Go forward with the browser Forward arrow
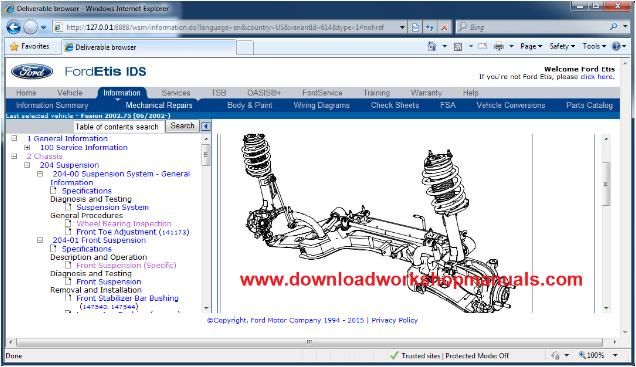 point(30,27)
